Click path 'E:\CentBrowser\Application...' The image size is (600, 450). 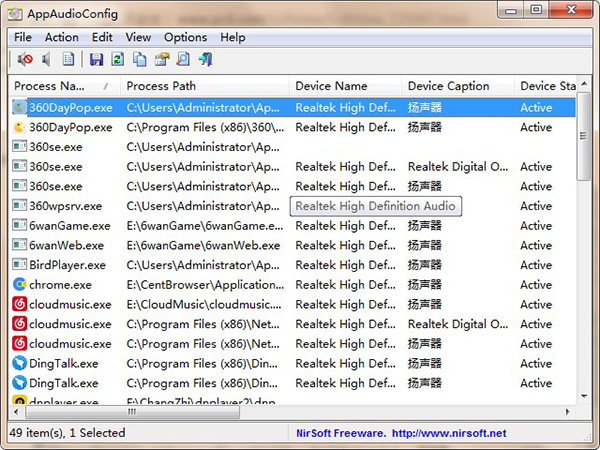[x=205, y=285]
